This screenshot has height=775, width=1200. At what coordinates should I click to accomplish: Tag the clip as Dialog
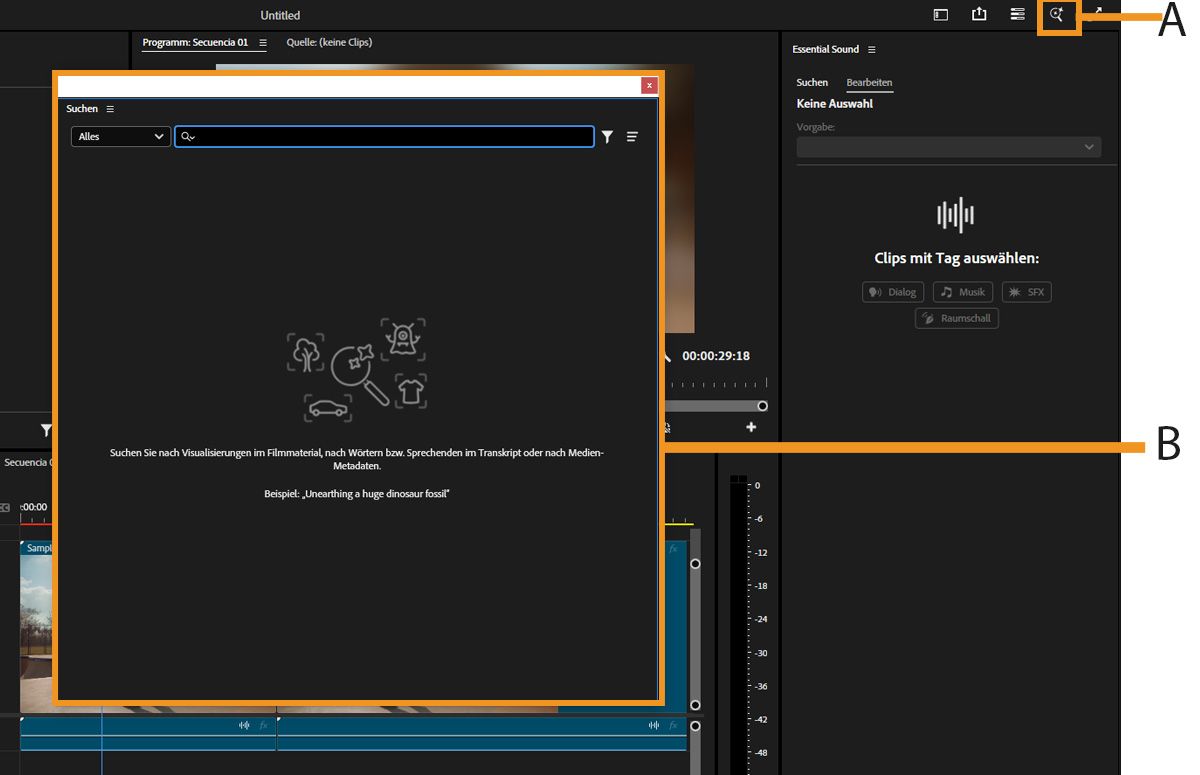click(893, 292)
